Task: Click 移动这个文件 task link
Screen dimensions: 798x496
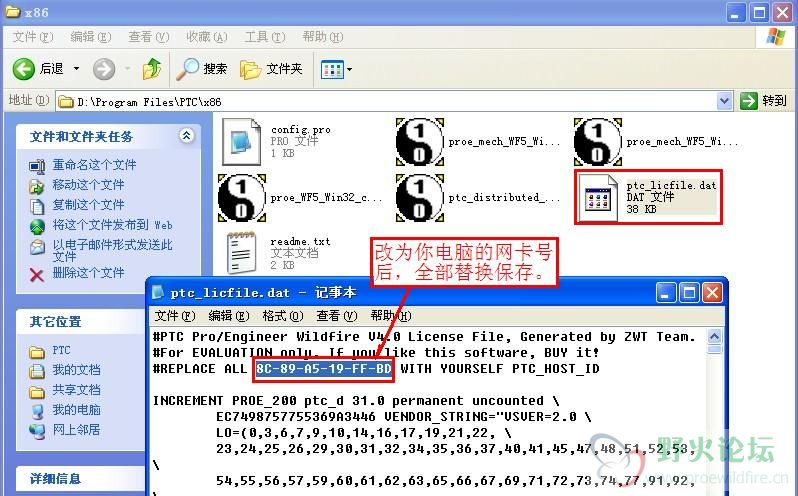Action: (x=88, y=185)
